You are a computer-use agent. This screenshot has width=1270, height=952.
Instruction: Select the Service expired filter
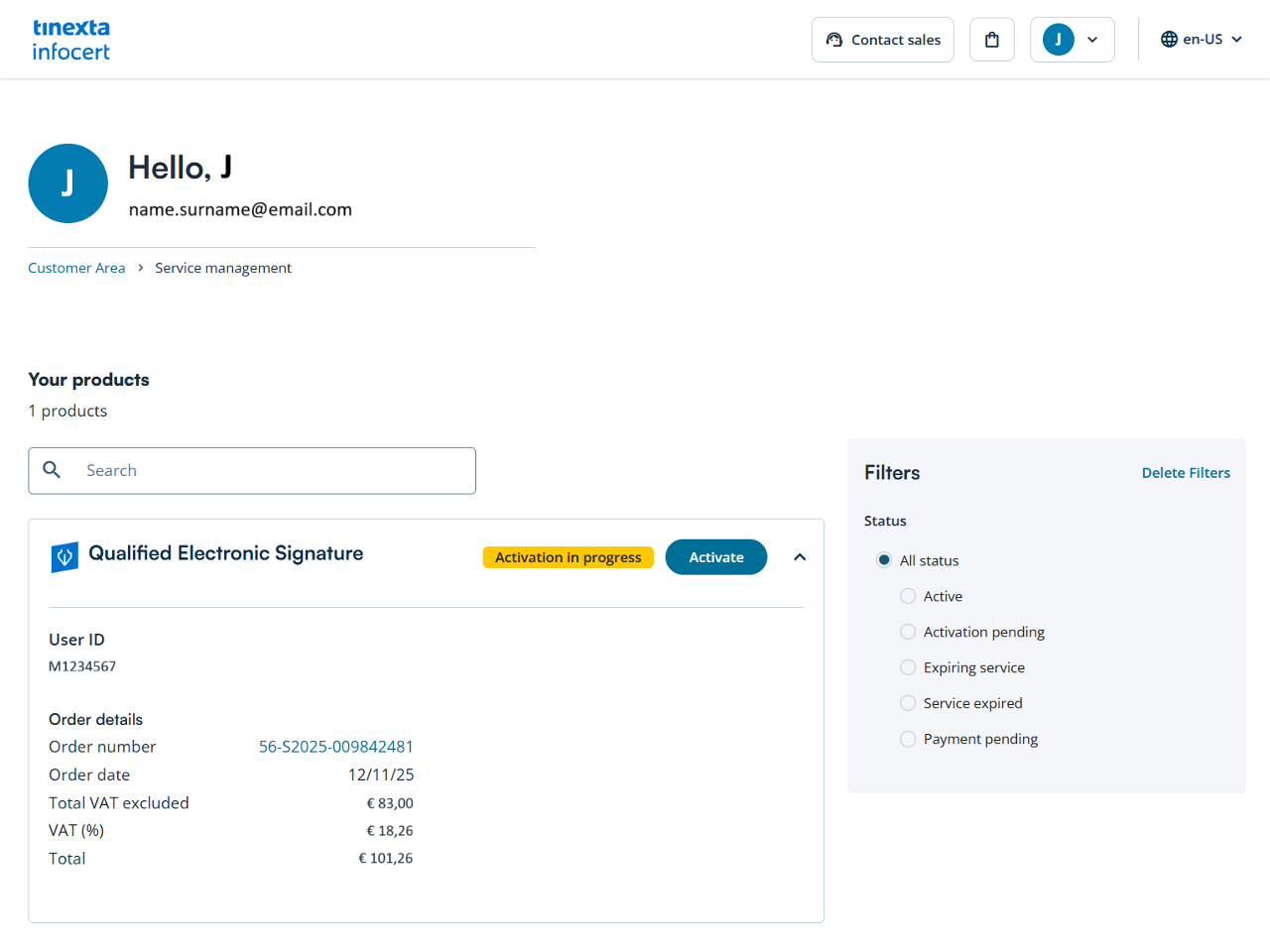click(x=908, y=703)
